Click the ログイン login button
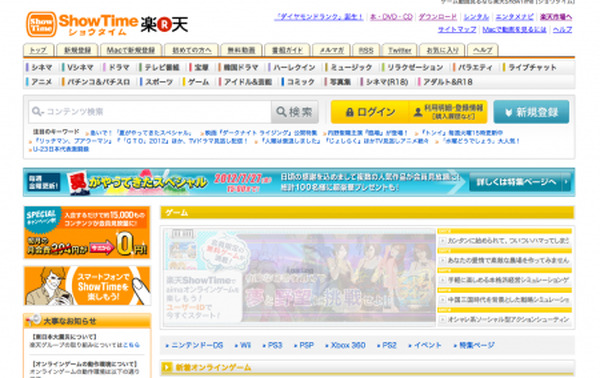600x378 pixels. point(370,112)
